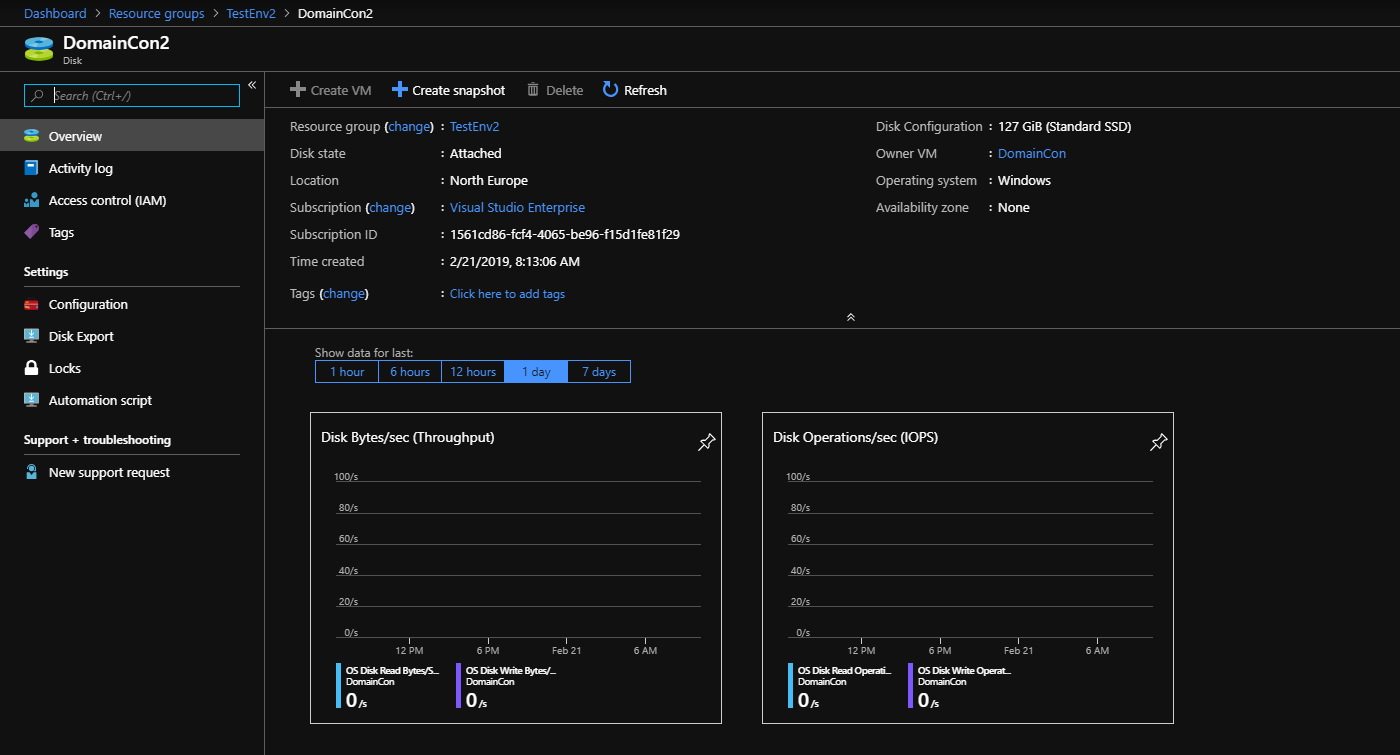Change the Subscription link

(x=390, y=208)
